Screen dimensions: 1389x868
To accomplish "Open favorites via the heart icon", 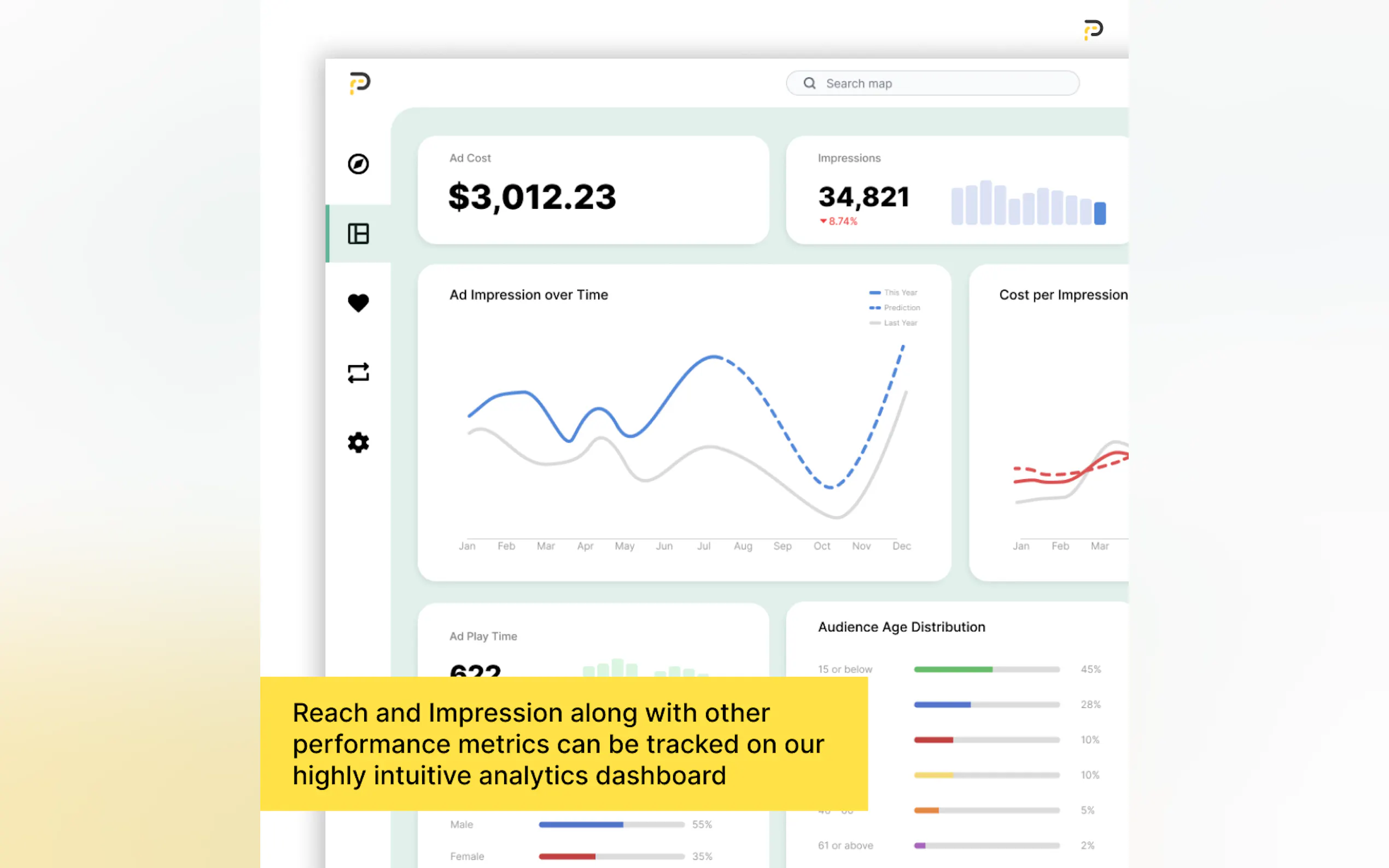I will coord(358,303).
